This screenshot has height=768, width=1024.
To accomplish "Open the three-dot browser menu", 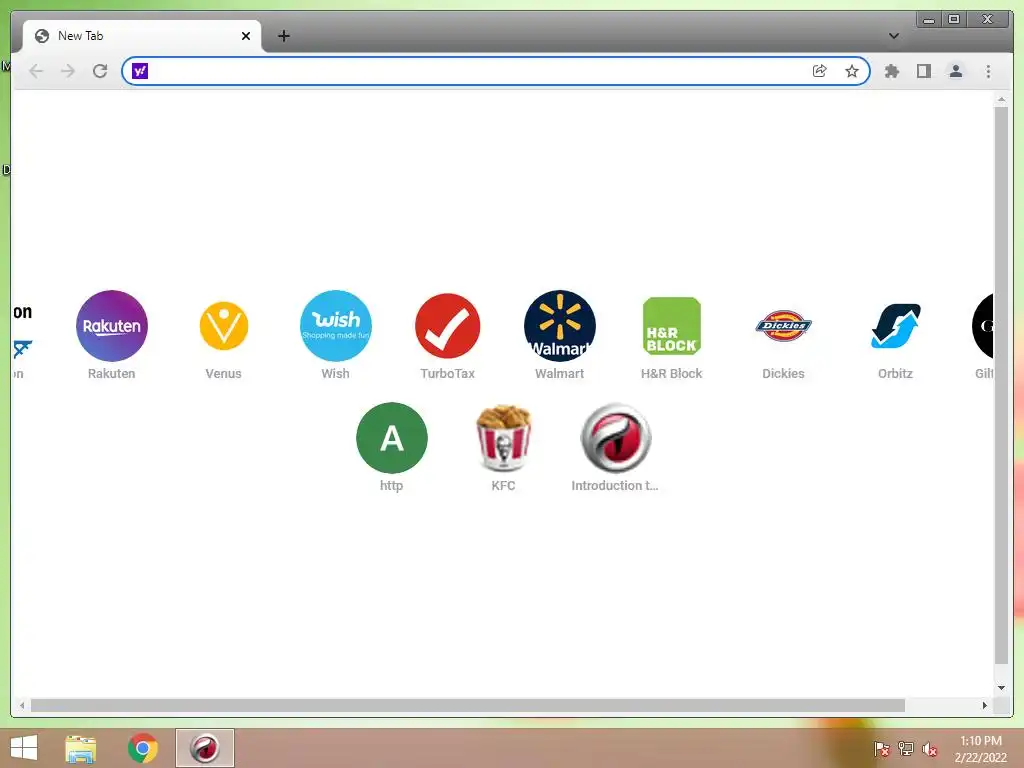I will pos(988,71).
